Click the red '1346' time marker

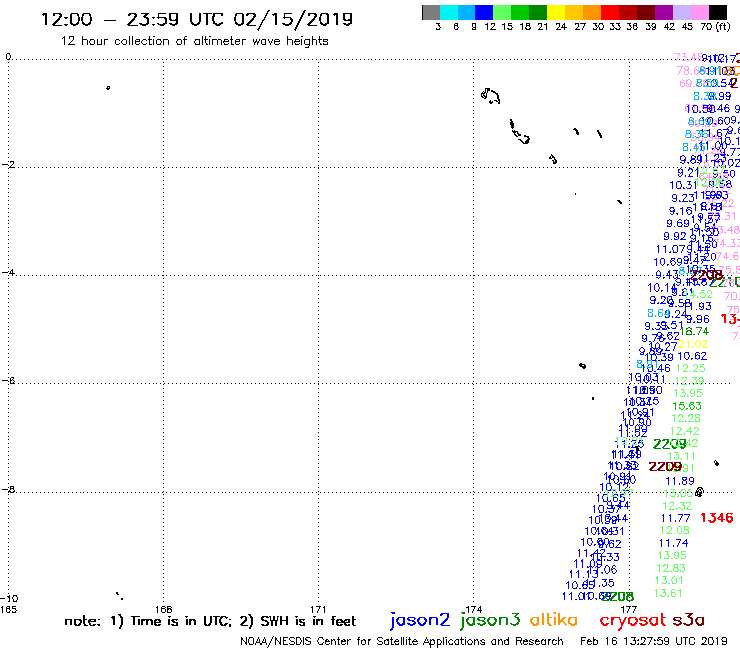(x=716, y=518)
